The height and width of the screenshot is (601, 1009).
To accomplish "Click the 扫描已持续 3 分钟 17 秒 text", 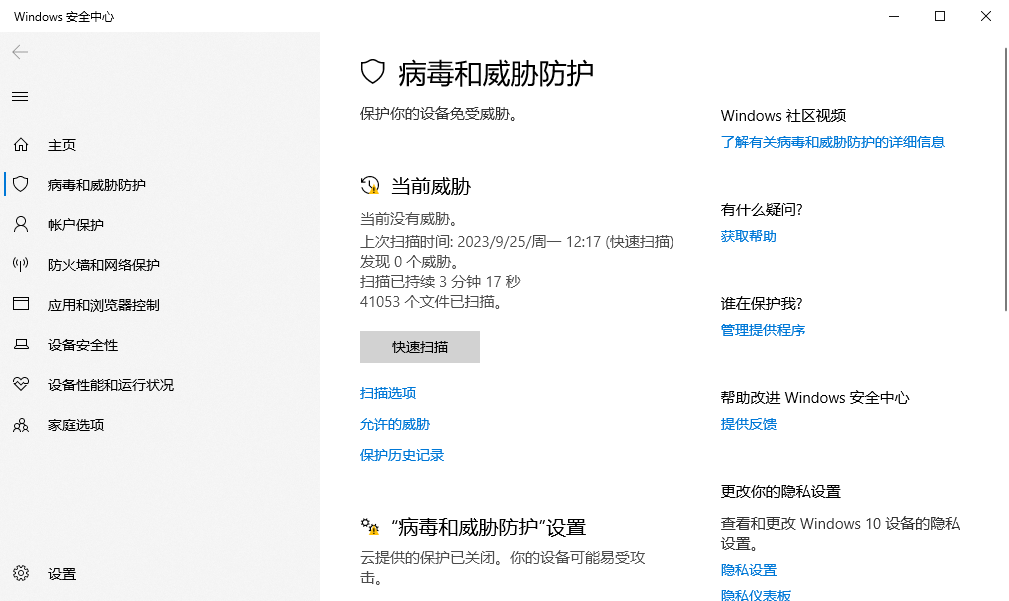I will point(440,282).
